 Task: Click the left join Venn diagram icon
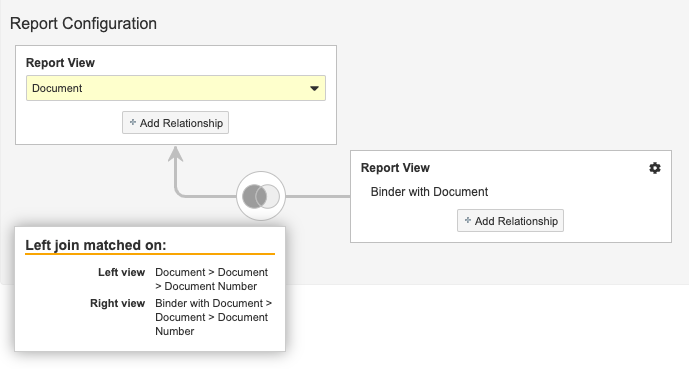click(x=261, y=196)
